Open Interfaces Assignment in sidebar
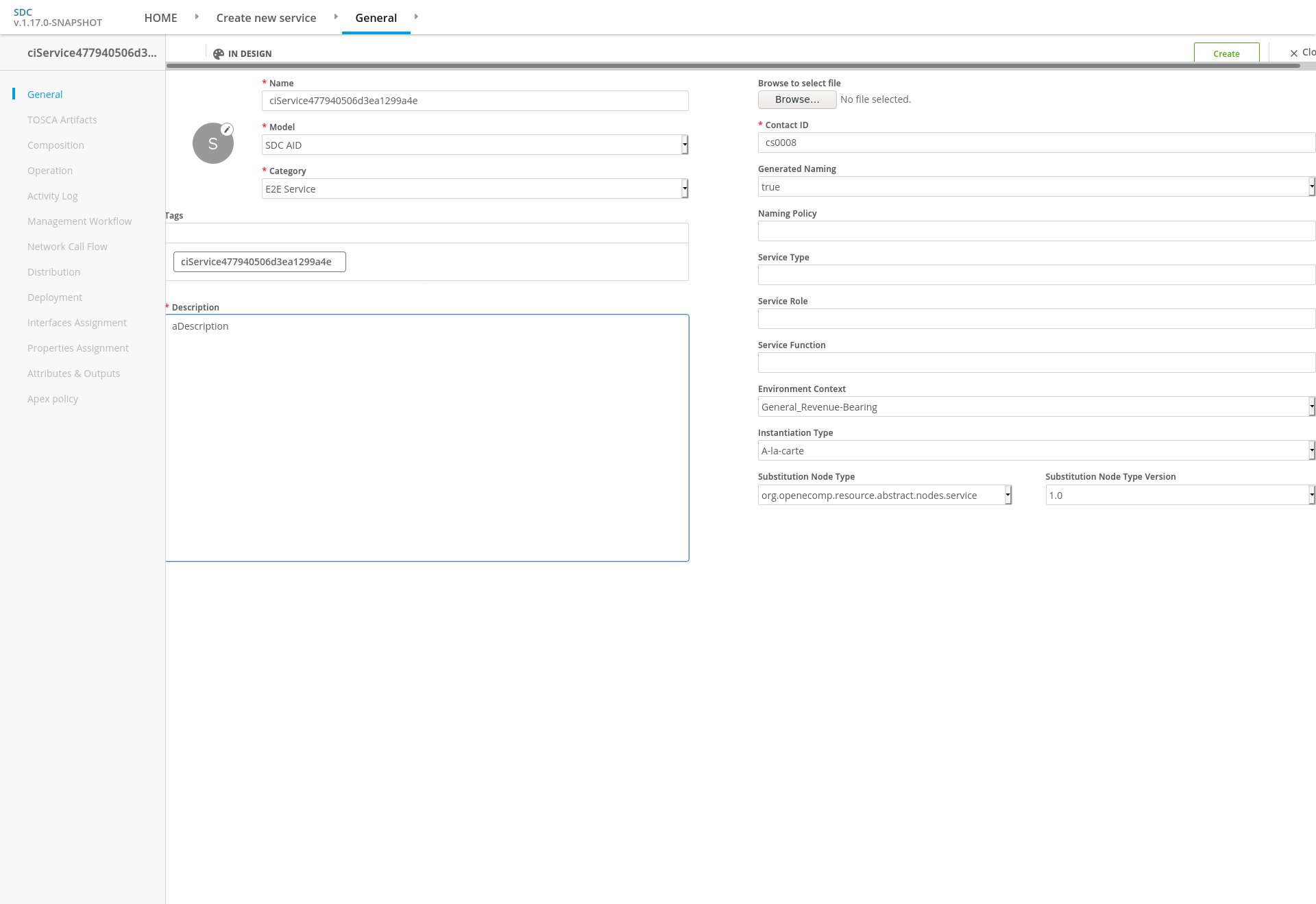Image resolution: width=1316 pixels, height=904 pixels. pyautogui.click(x=77, y=323)
